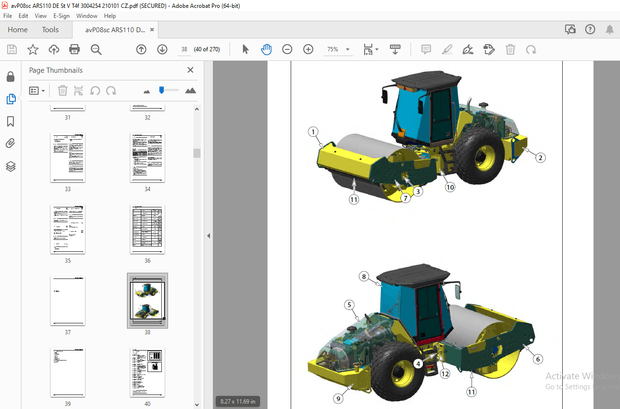This screenshot has height=409, width=620.
Task: Adjust the thumbnail size slider
Action: 162,90
